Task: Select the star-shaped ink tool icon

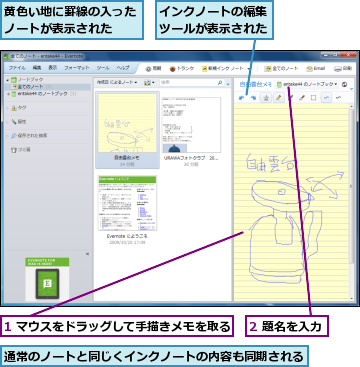Action: (x=266, y=98)
